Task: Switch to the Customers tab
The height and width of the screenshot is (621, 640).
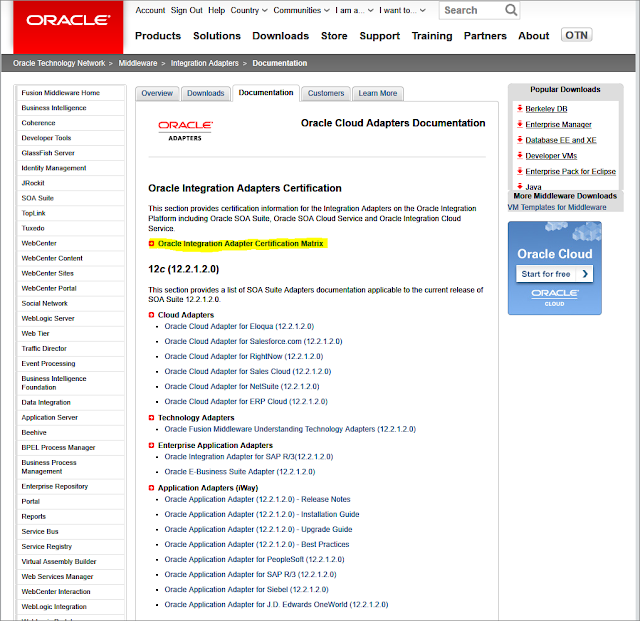Action: 326,93
